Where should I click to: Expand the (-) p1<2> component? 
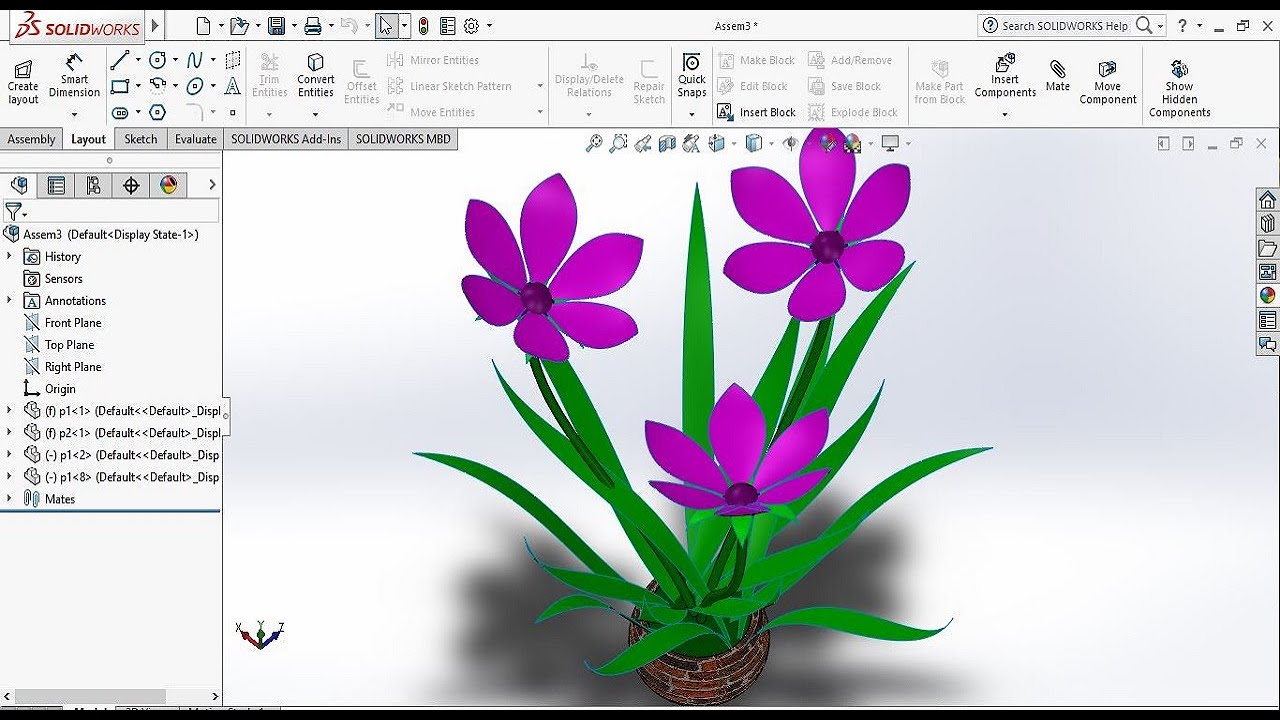pos(9,455)
